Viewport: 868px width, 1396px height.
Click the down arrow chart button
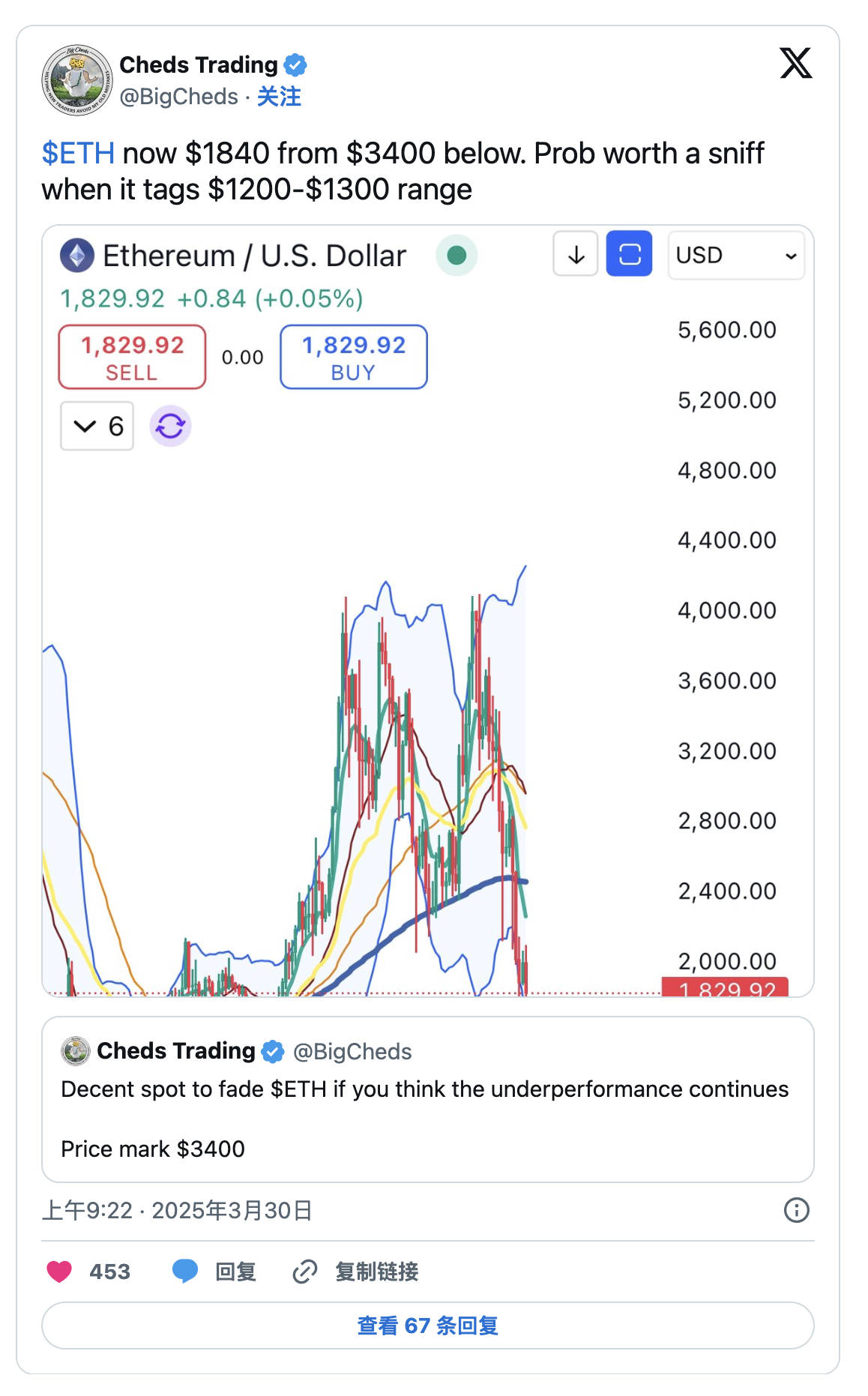tap(576, 255)
